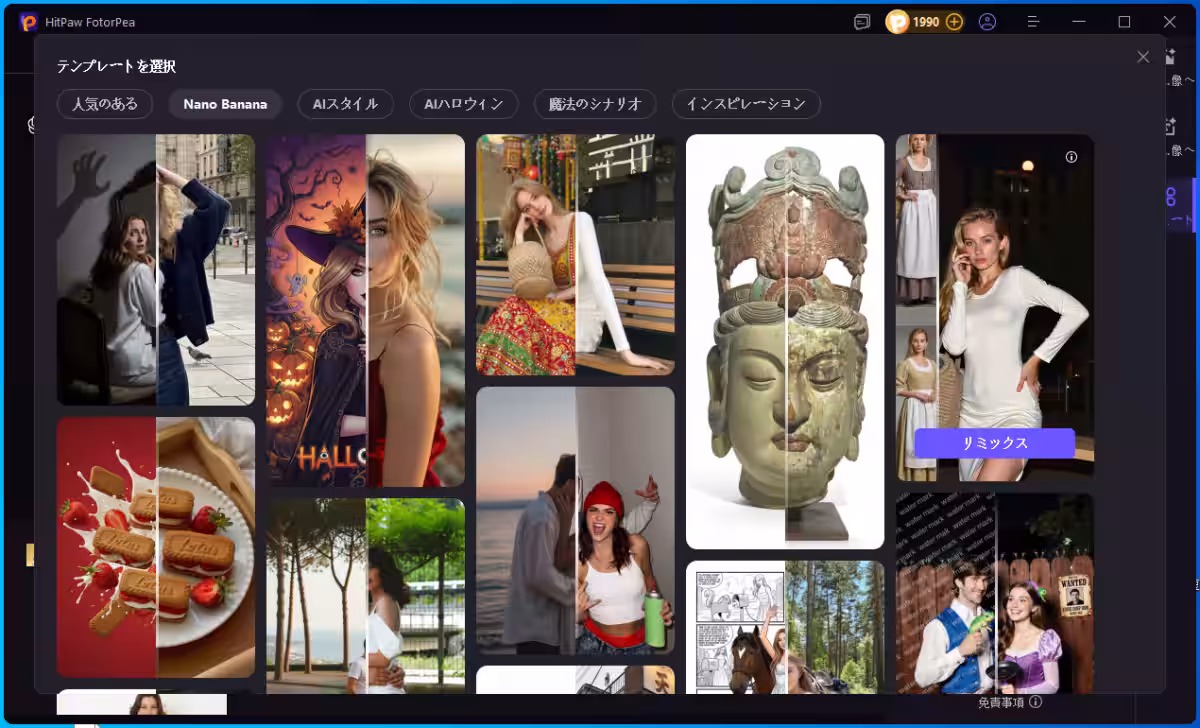Switch to the AIスタイル tab

pyautogui.click(x=345, y=104)
